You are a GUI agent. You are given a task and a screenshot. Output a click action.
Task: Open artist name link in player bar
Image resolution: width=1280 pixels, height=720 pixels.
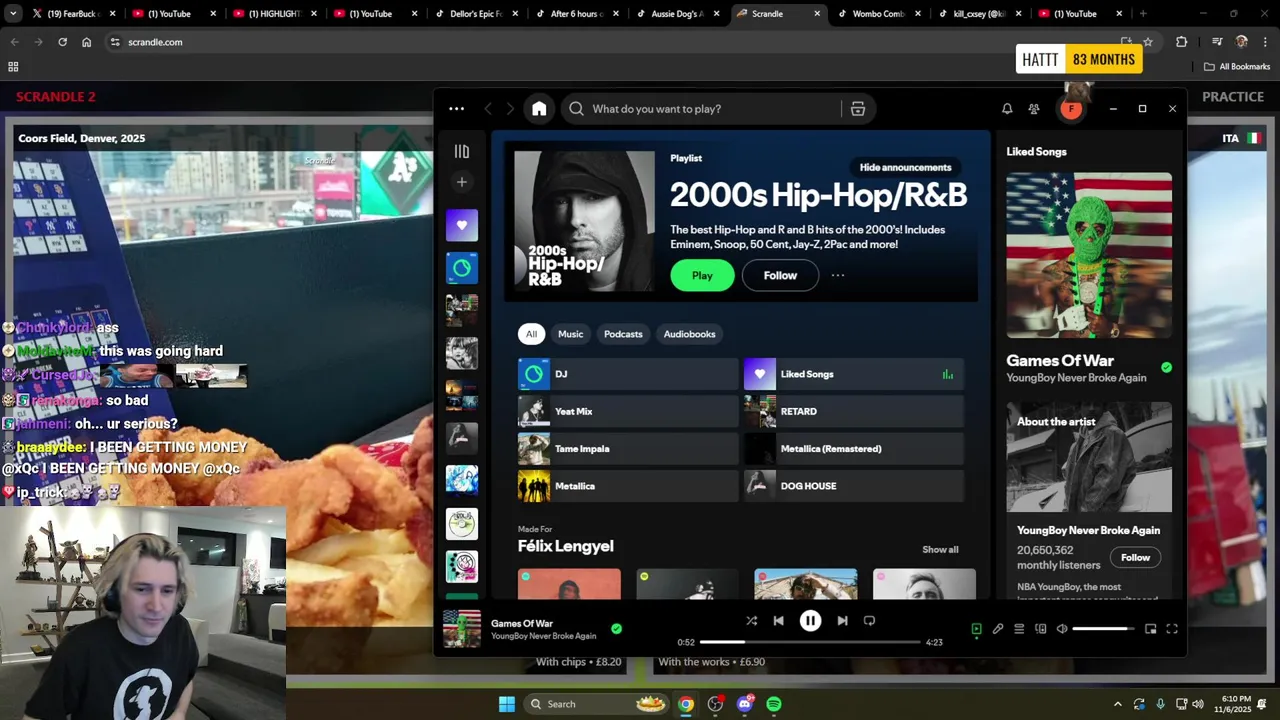point(543,636)
